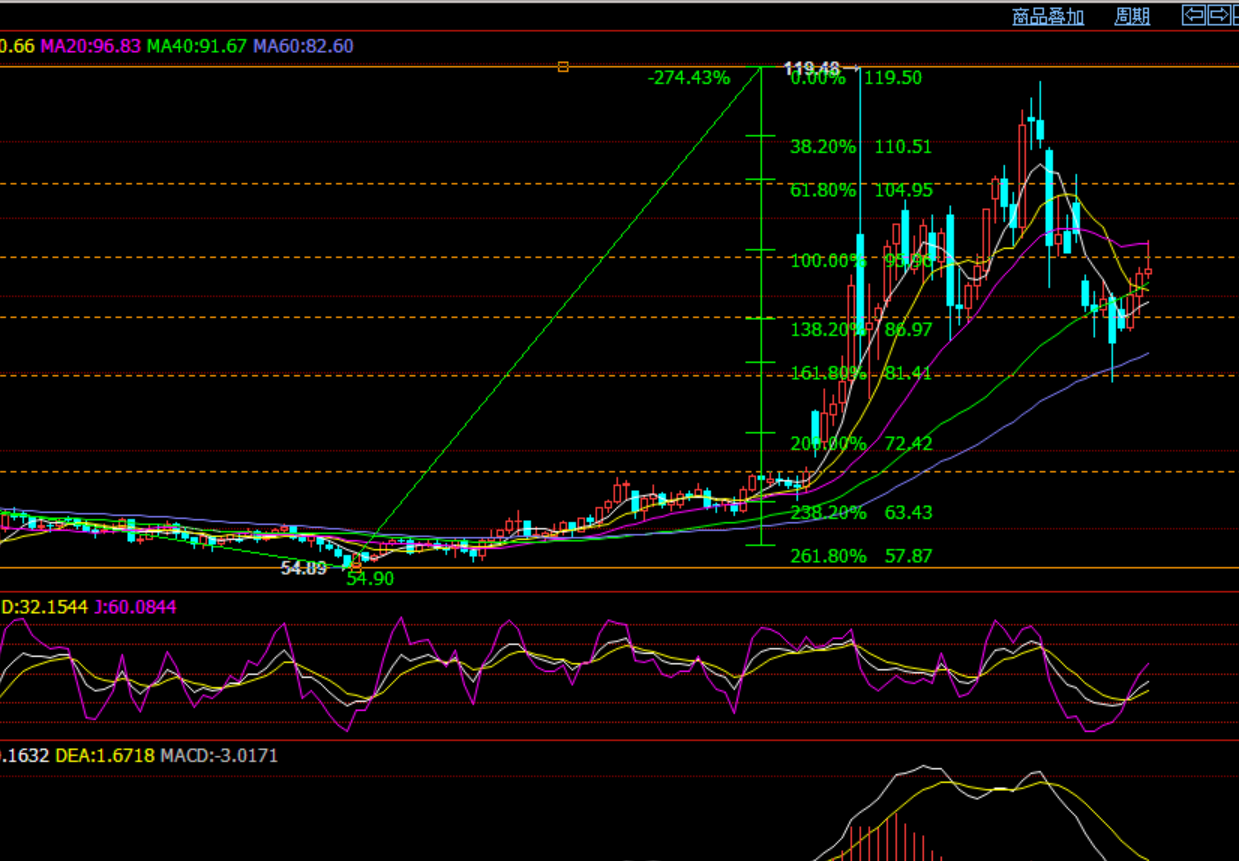Image resolution: width=1239 pixels, height=861 pixels.
Task: Click the MA20:96.83 indicator label
Action: (x=90, y=46)
